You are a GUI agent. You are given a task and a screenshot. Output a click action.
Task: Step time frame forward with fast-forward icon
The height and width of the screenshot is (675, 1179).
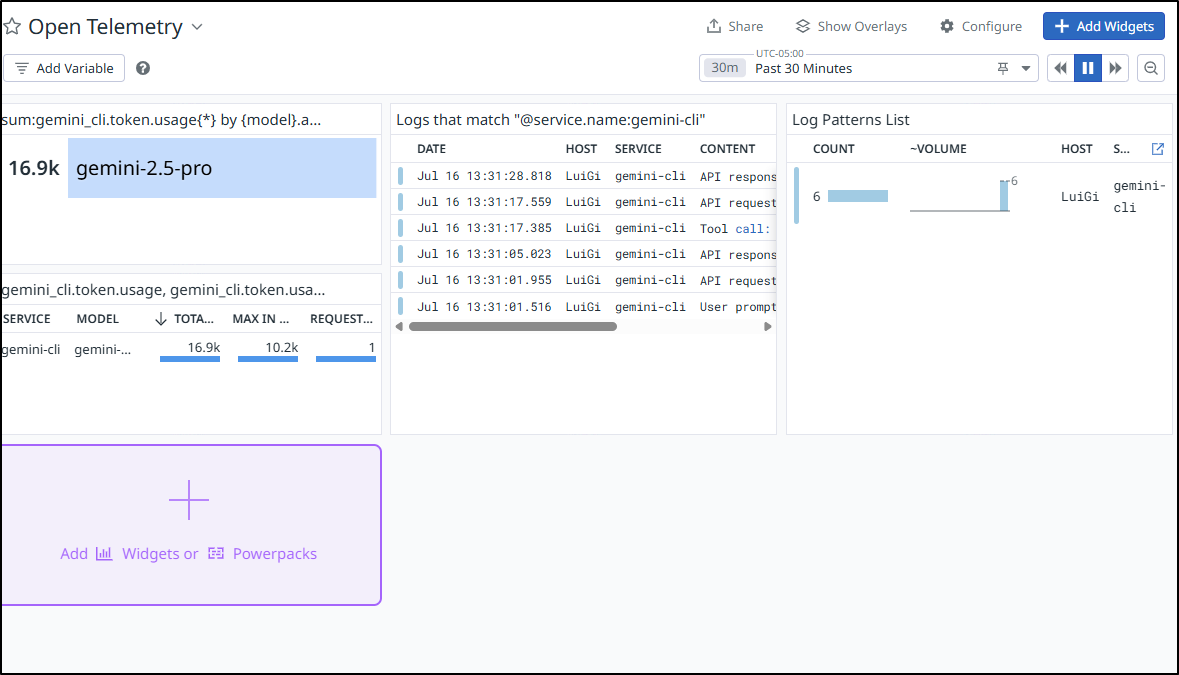(1115, 68)
